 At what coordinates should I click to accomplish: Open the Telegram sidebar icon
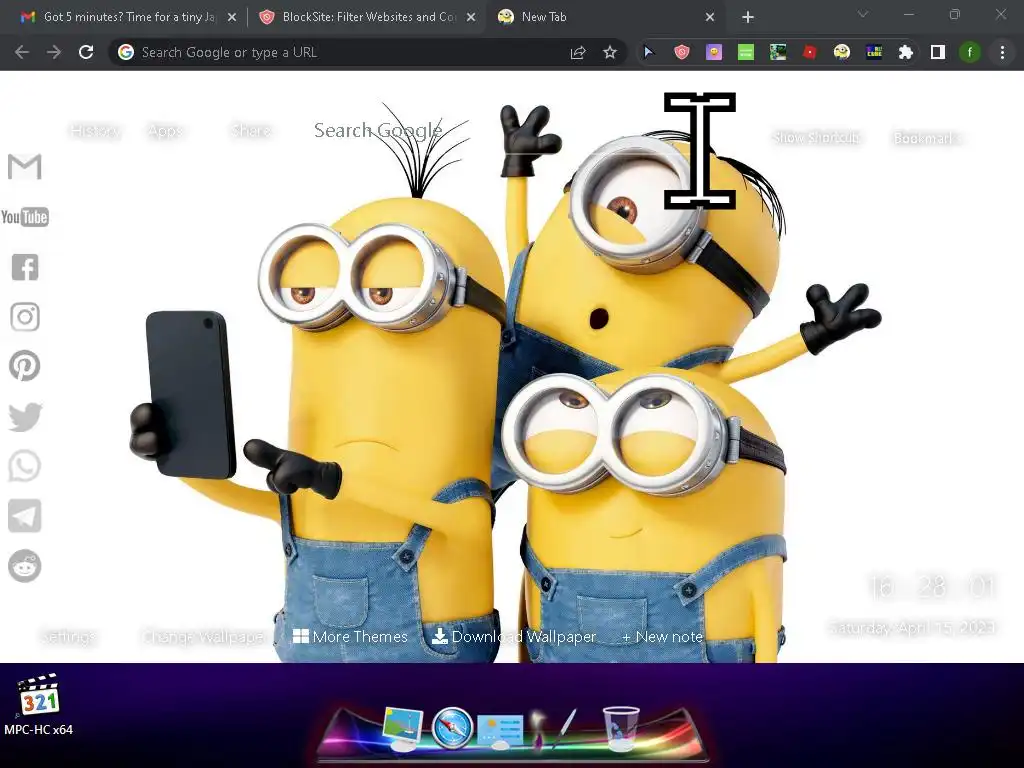25,516
